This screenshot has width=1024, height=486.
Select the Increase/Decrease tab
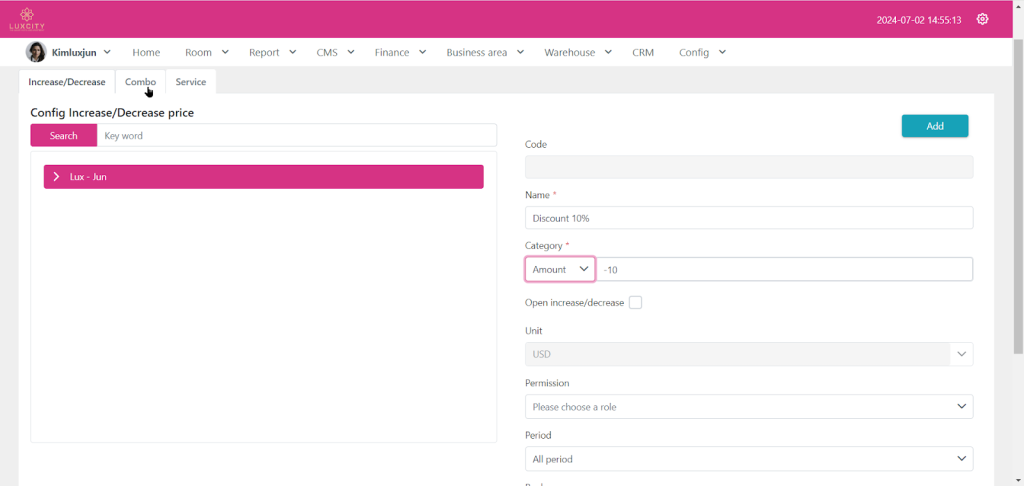coord(67,82)
